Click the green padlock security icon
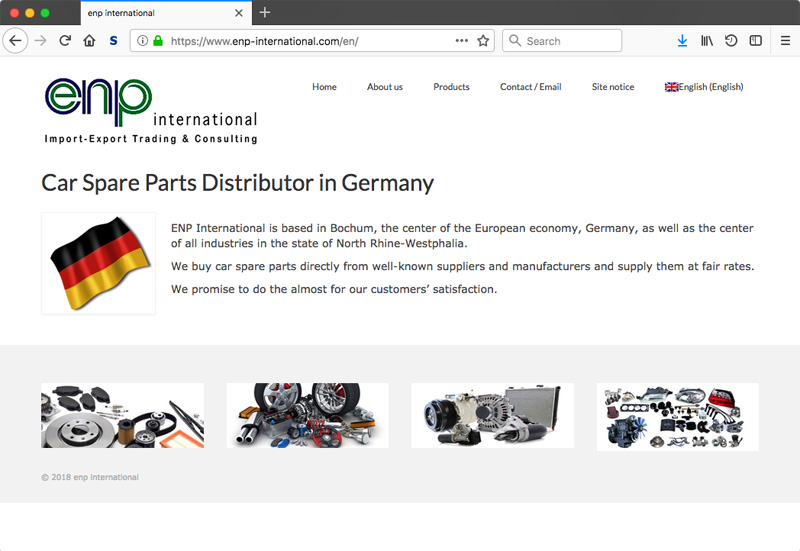This screenshot has height=551, width=800. (158, 40)
